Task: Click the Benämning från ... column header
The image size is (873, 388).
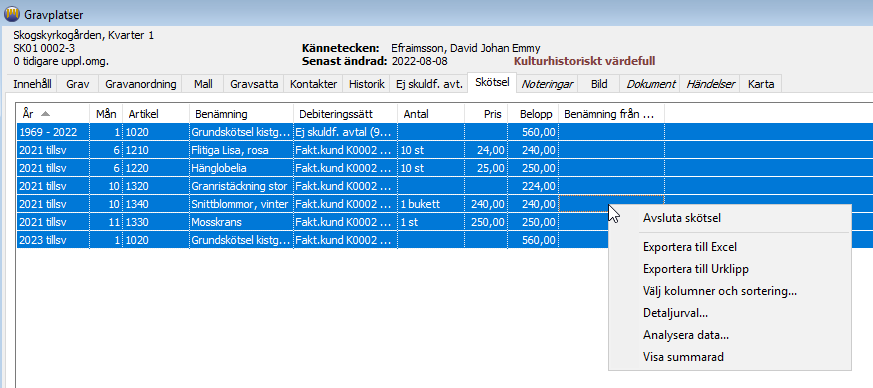Action: click(611, 114)
